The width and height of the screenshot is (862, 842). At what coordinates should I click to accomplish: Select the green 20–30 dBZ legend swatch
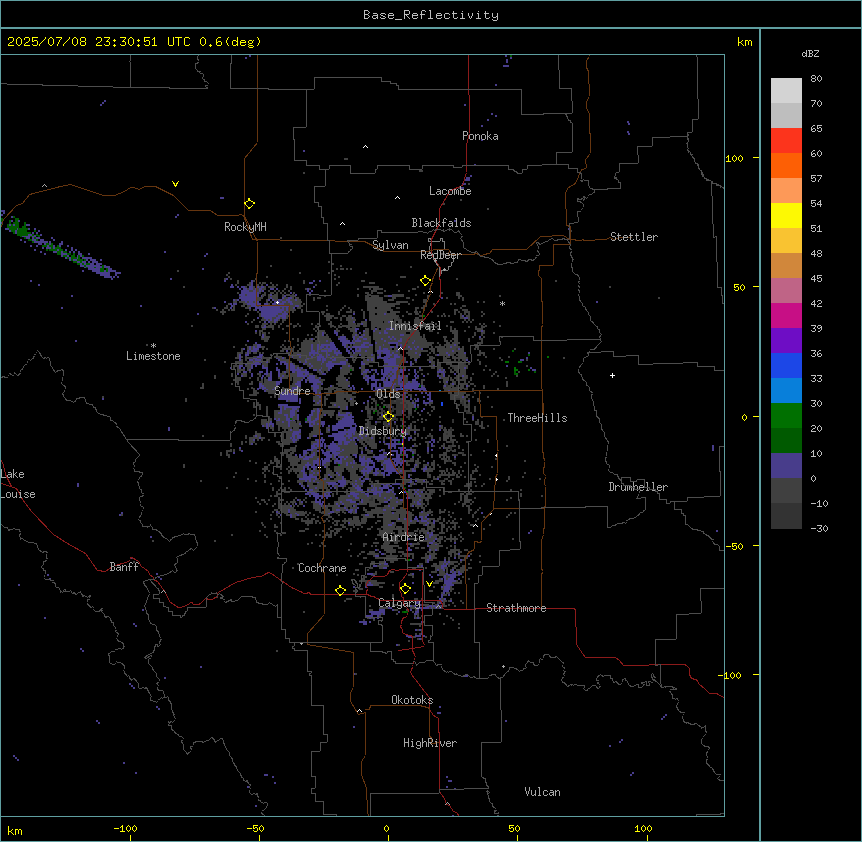[x=786, y=416]
